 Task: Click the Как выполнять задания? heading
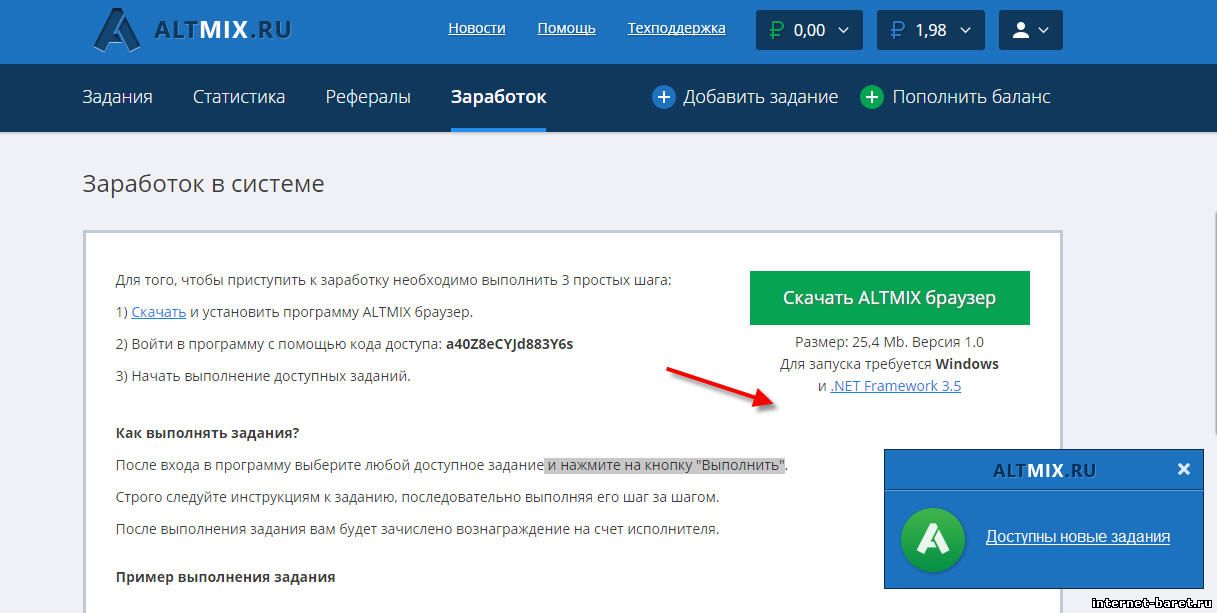pos(207,433)
